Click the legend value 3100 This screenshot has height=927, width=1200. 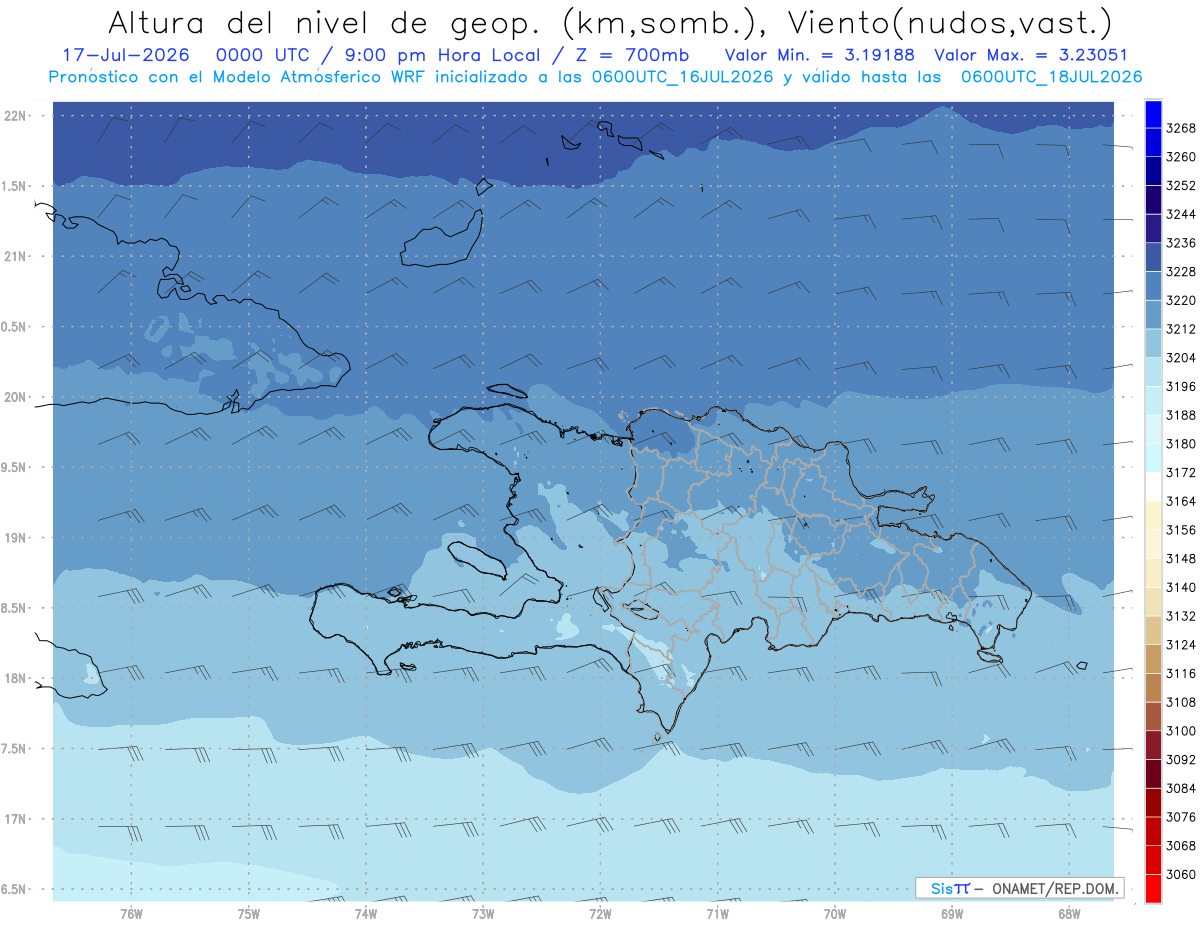[x=1180, y=731]
